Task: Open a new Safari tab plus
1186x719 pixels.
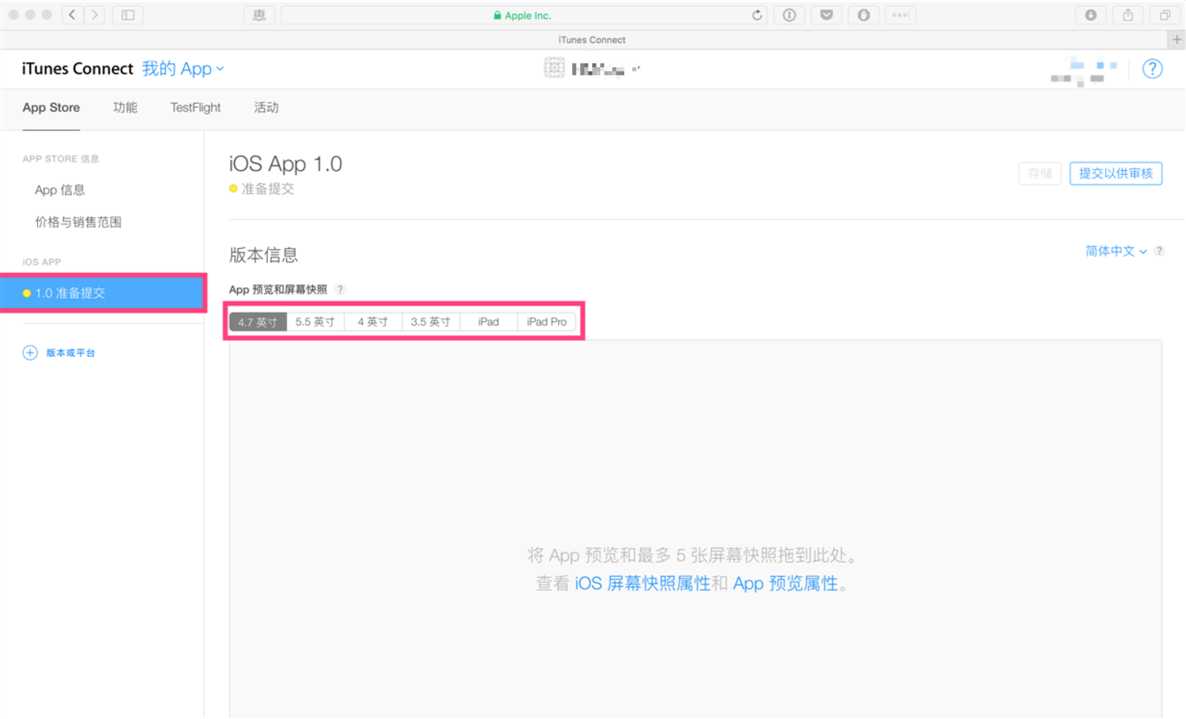Action: 1176,39
